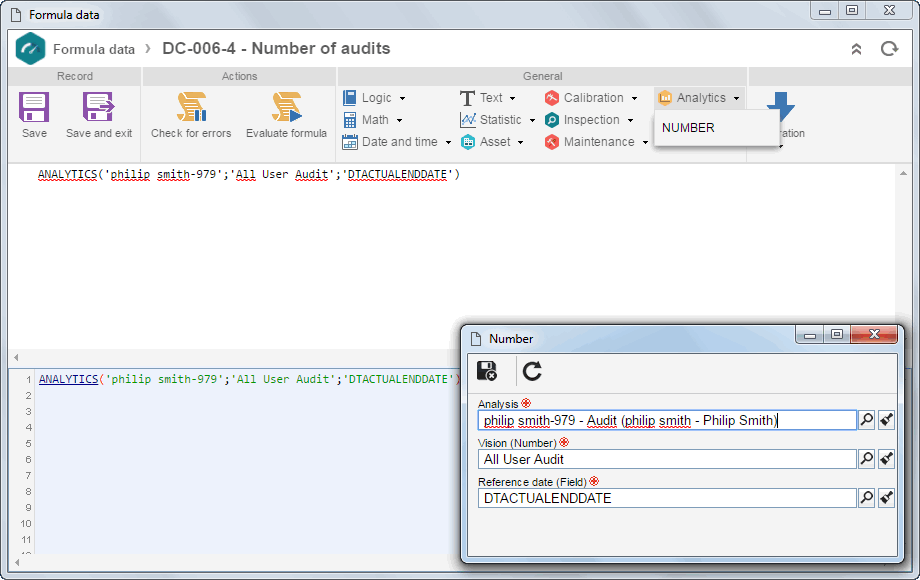This screenshot has width=920, height=580.
Task: Expand the Math dropdown arrow
Action: pyautogui.click(x=400, y=121)
